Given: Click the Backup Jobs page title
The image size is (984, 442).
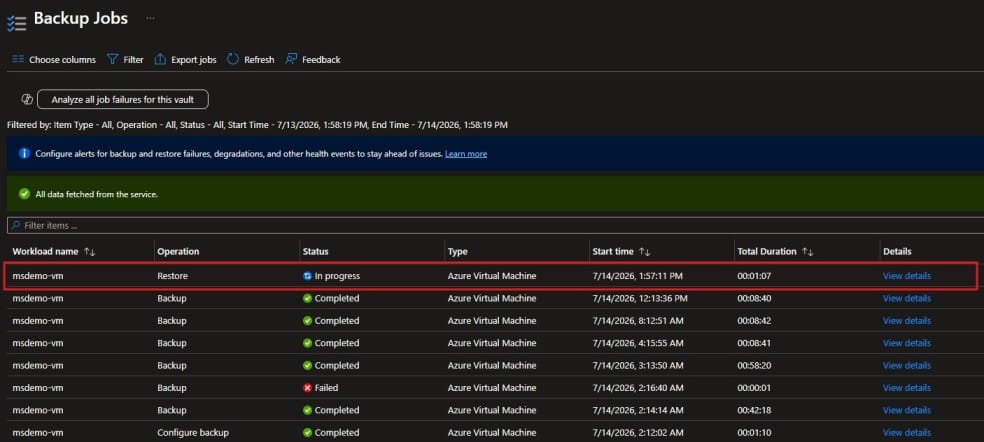Looking at the screenshot, I should click(81, 19).
